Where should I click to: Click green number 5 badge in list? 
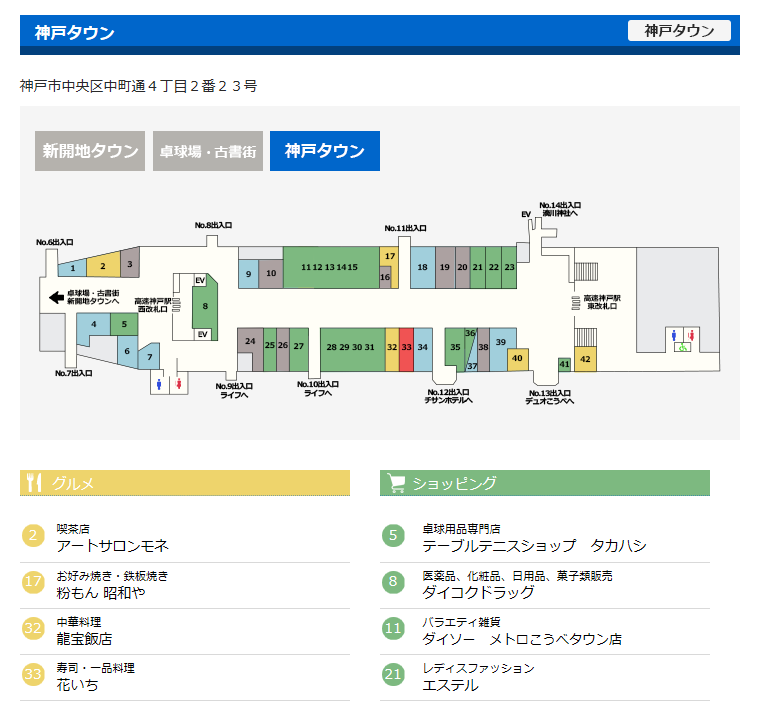393,535
